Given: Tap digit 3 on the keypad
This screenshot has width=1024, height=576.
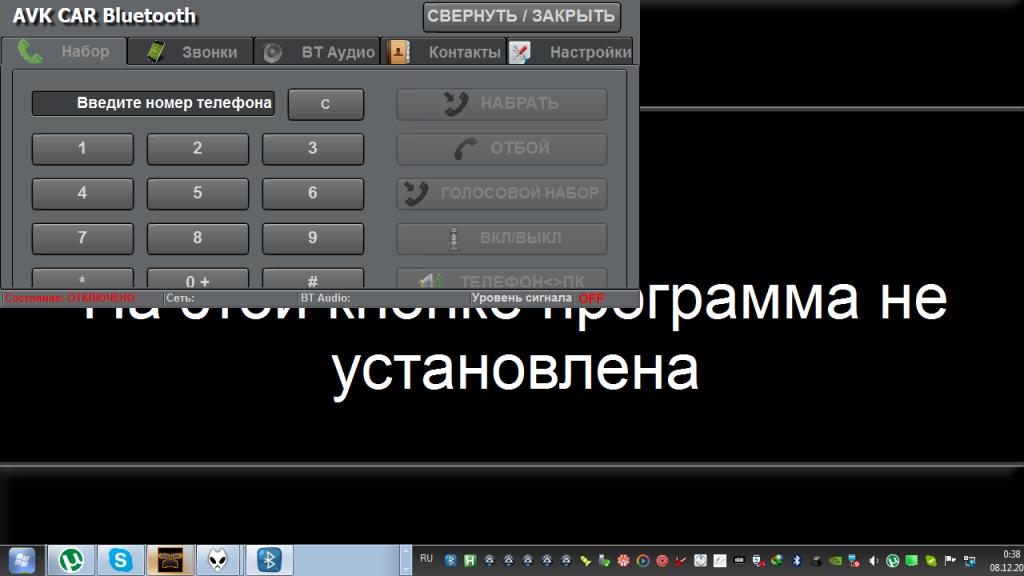Looking at the screenshot, I should pos(313,148).
